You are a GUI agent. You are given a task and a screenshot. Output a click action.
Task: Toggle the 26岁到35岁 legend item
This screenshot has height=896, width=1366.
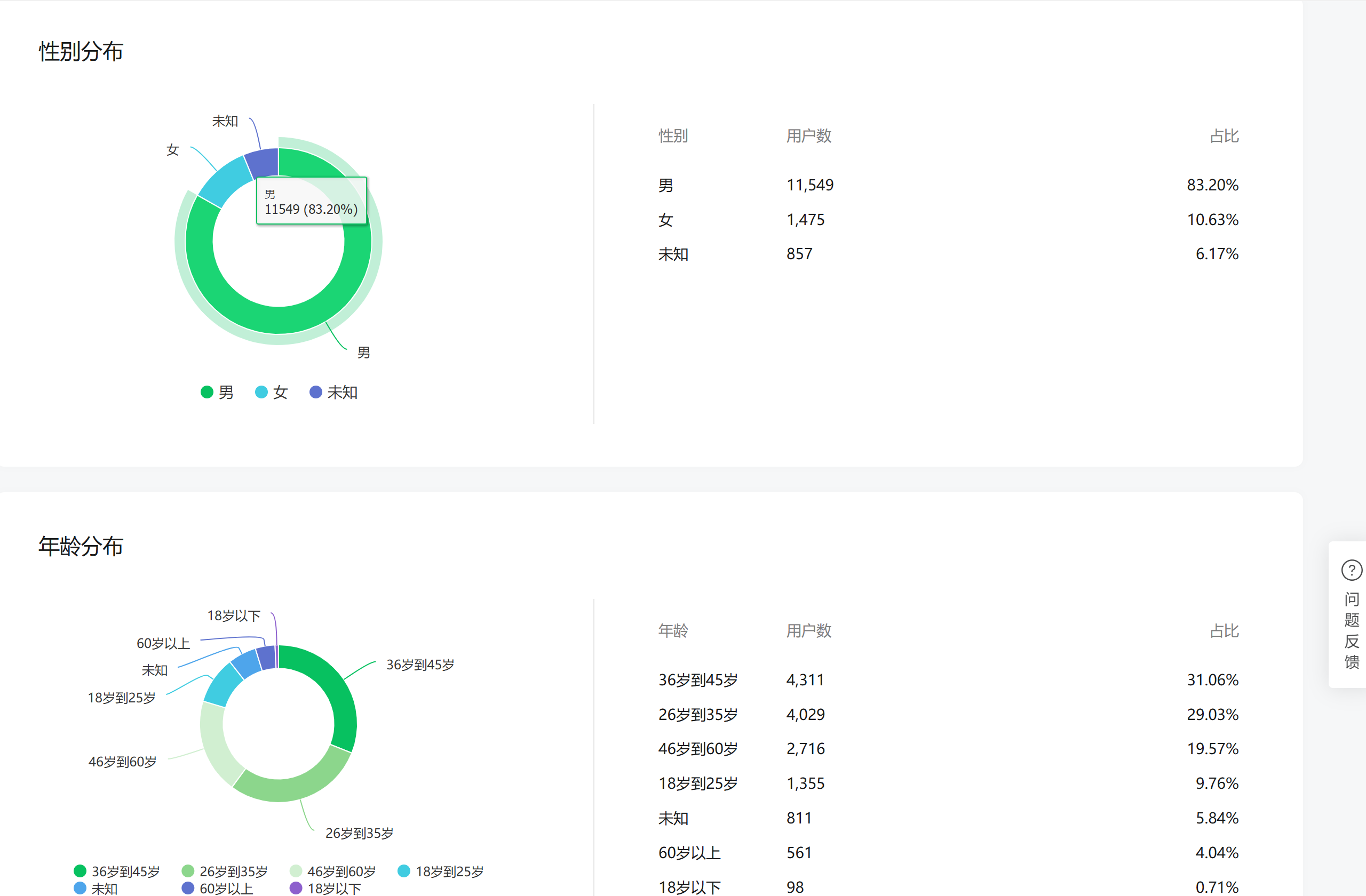tap(225, 871)
